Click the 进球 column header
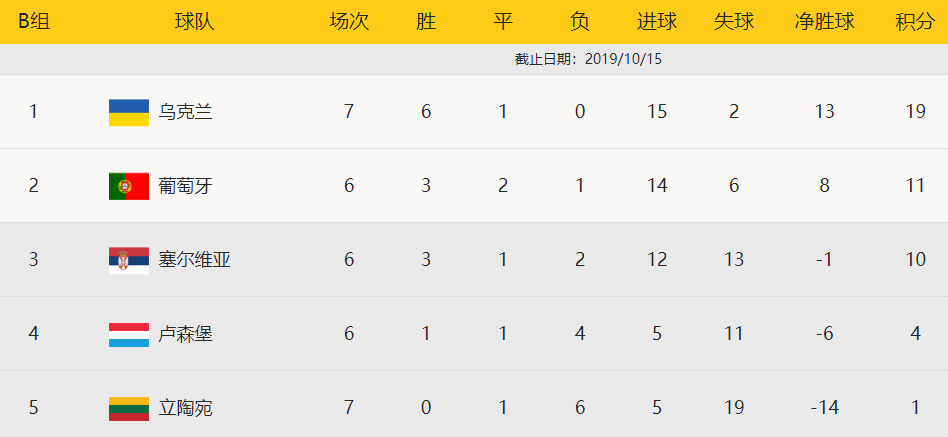This screenshot has height=437, width=948. pyautogui.click(x=657, y=22)
